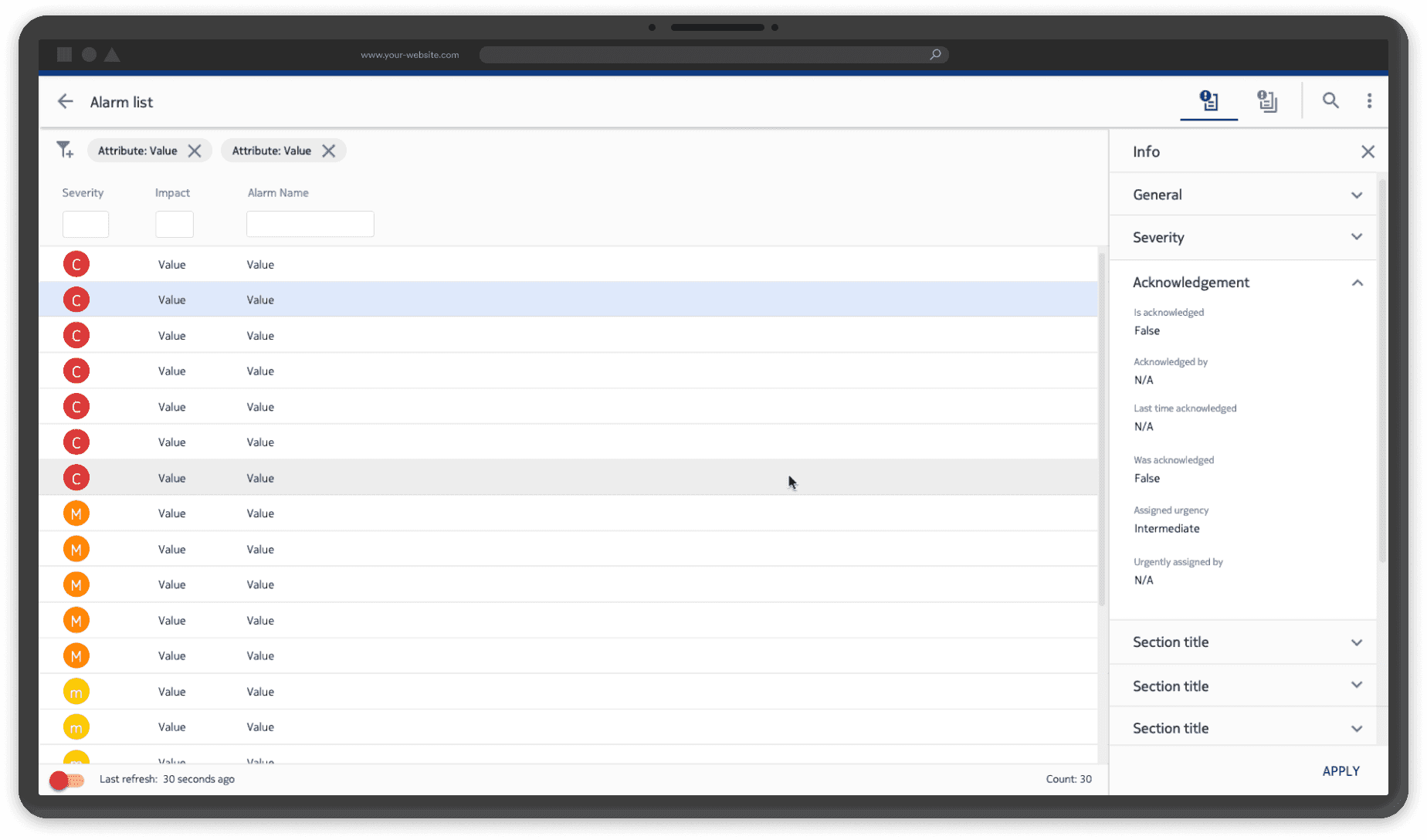The height and width of the screenshot is (840, 1427).
Task: Remove the first Attribute: Value filter chip
Action: 195,151
